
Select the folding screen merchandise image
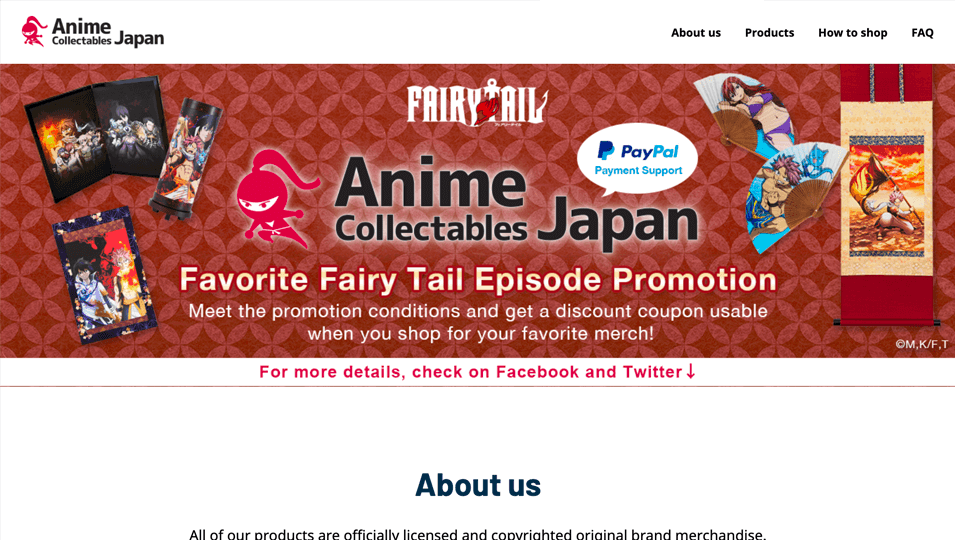click(96, 136)
